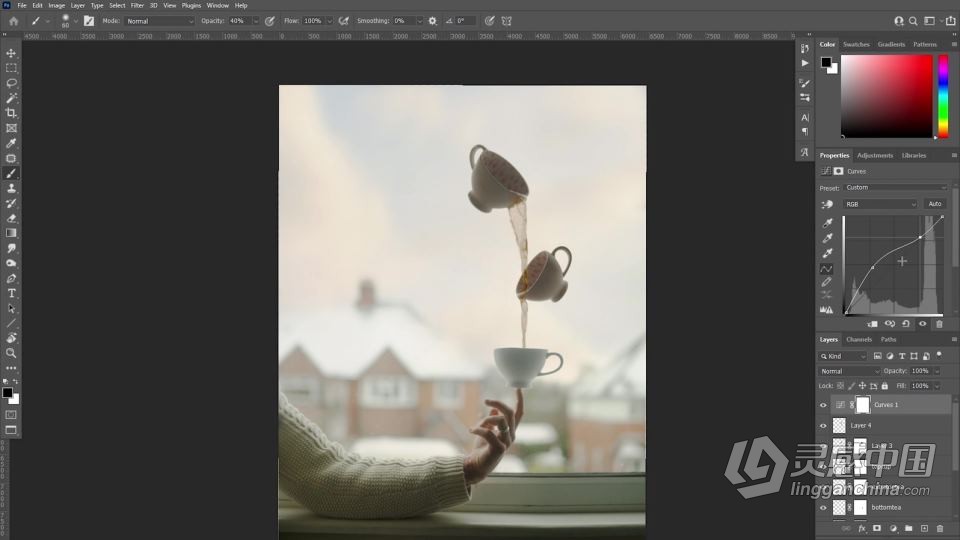Select the Gradient tool
Image resolution: width=960 pixels, height=540 pixels.
[11, 233]
